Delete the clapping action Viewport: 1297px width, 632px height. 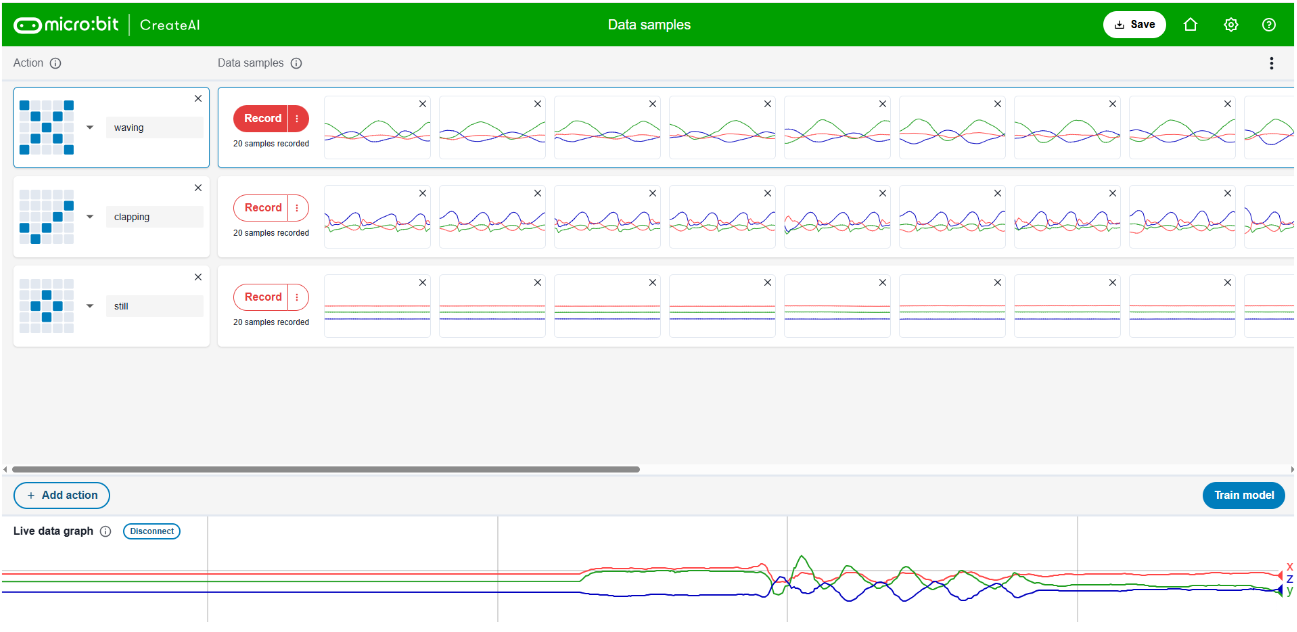click(x=198, y=188)
